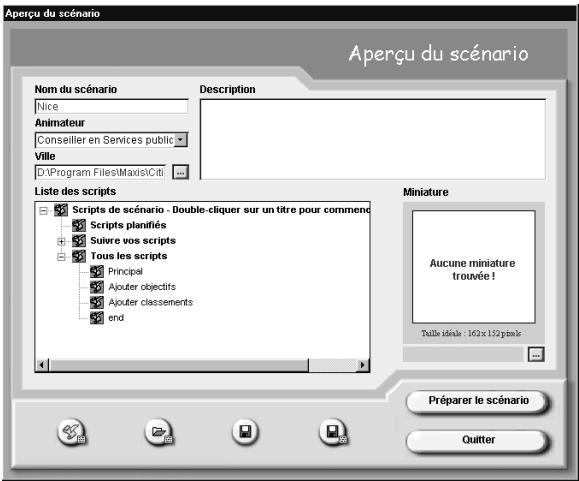Click the save scenario floppy button
579x481 pixels.
[x=245, y=432]
